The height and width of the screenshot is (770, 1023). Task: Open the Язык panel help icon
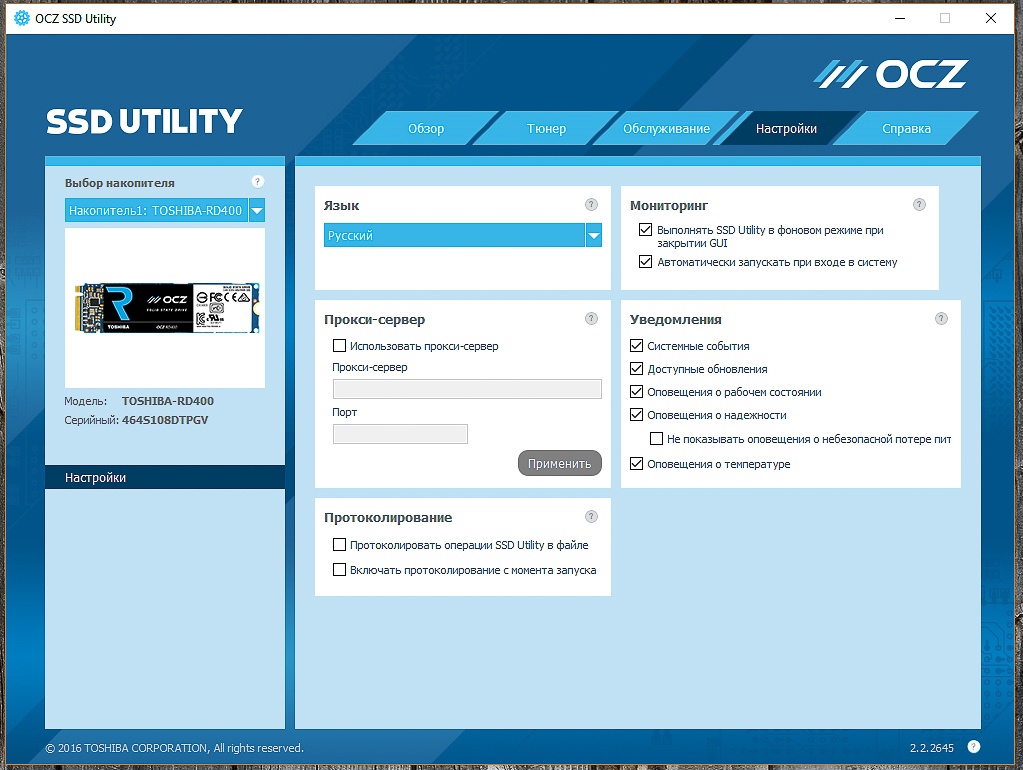pyautogui.click(x=590, y=204)
